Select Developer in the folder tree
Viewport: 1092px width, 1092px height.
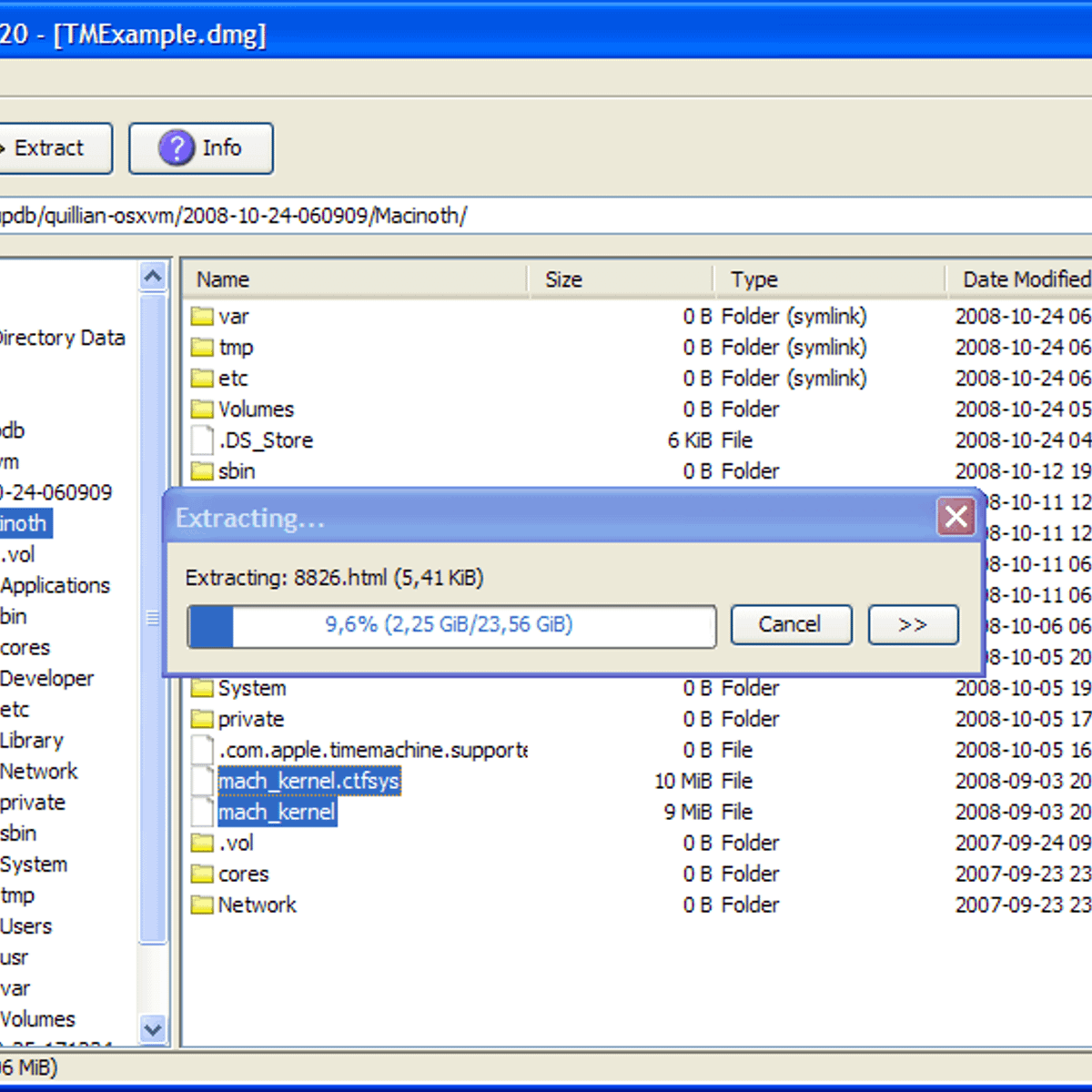(46, 678)
